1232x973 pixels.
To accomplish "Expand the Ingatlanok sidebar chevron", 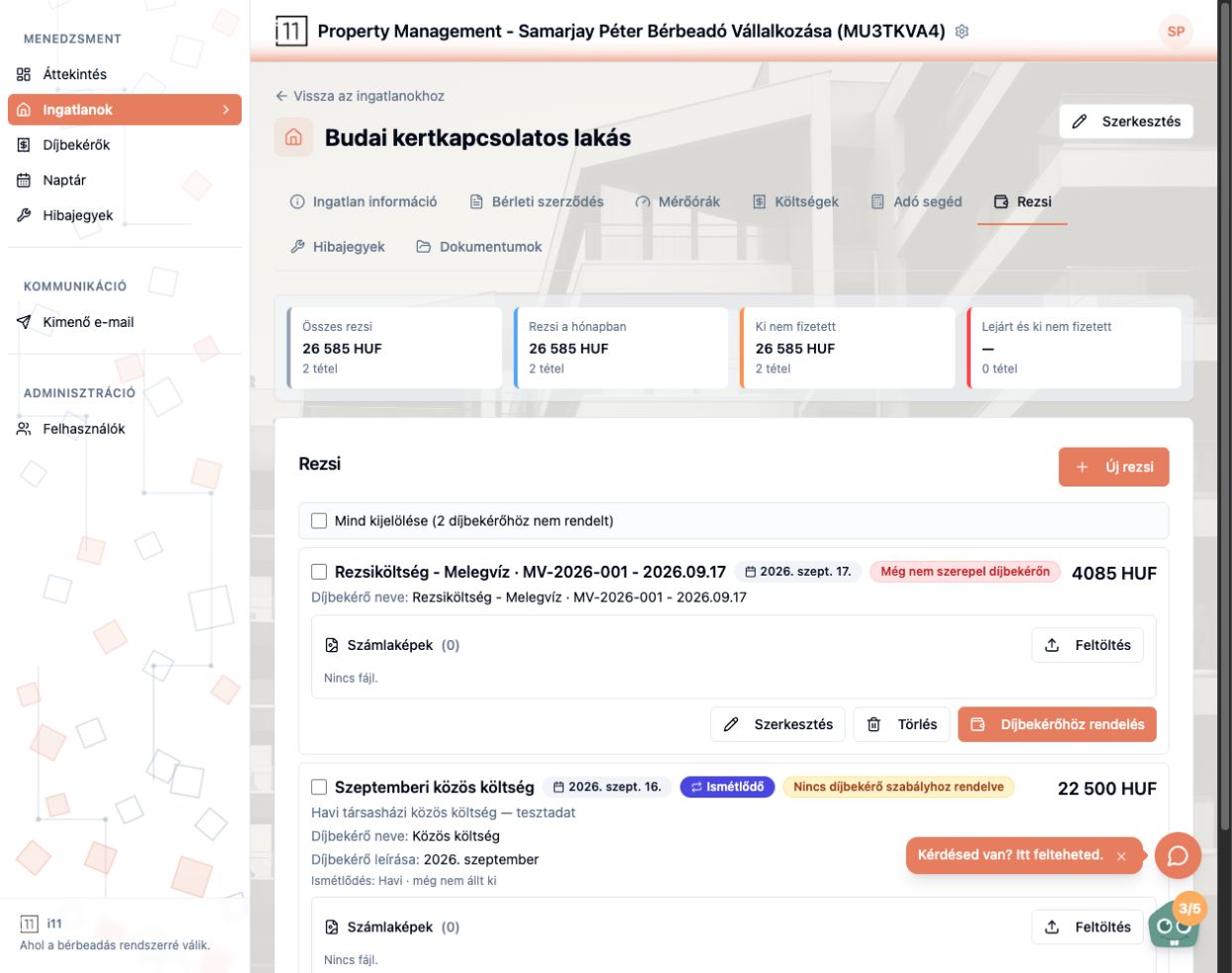I will (x=226, y=110).
